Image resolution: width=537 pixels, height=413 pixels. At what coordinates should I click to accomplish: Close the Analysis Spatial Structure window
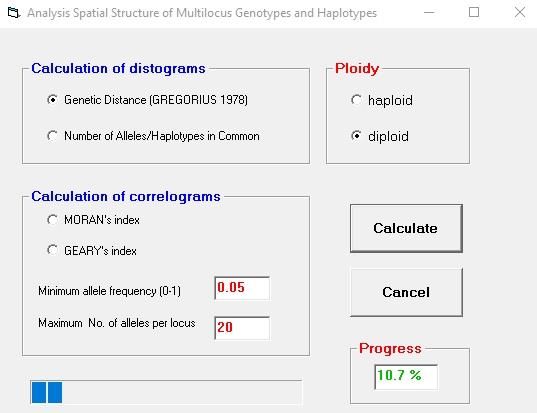(520, 13)
